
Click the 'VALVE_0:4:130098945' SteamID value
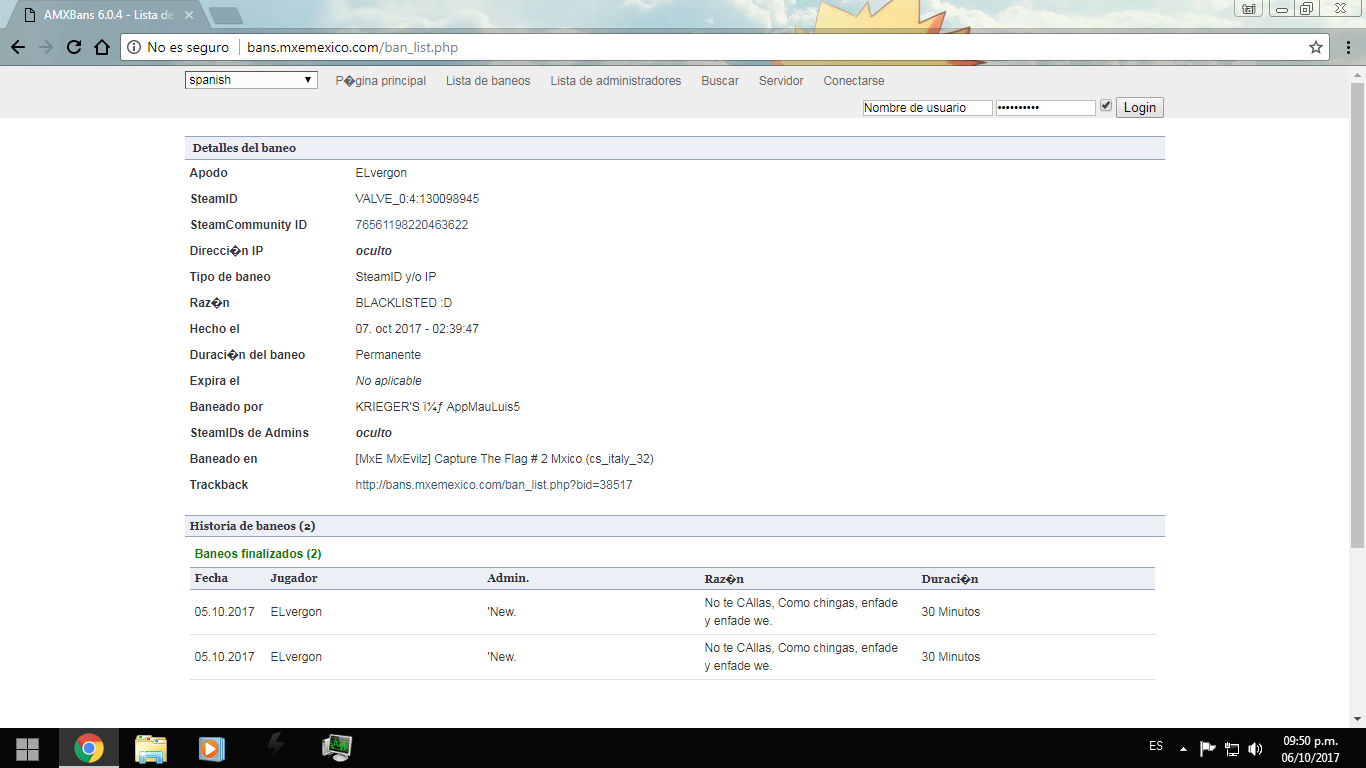(x=417, y=199)
